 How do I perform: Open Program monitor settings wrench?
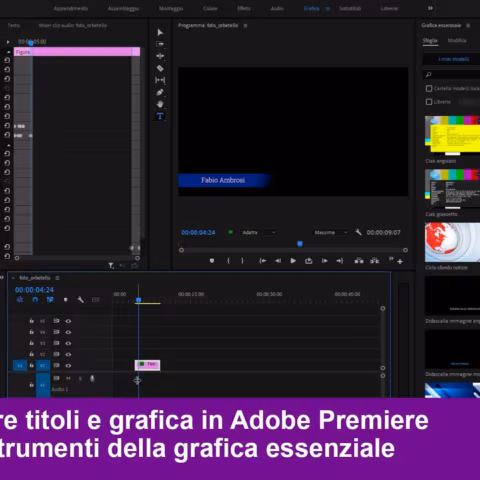pyautogui.click(x=358, y=232)
